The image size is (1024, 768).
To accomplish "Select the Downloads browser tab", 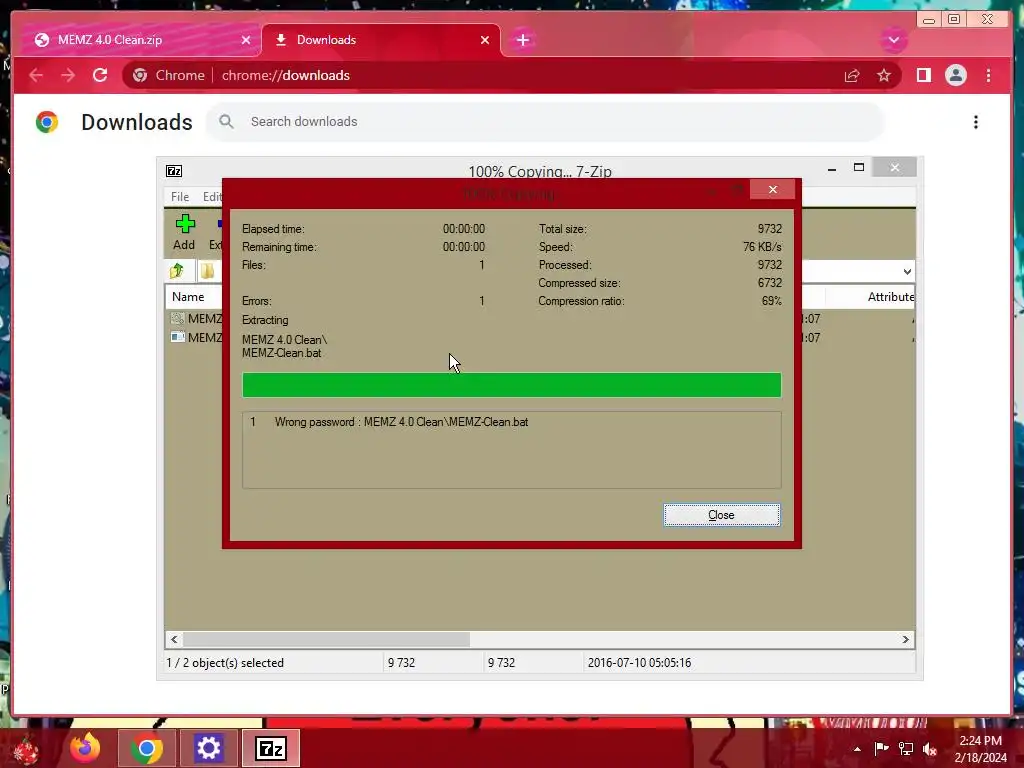I will tap(381, 40).
